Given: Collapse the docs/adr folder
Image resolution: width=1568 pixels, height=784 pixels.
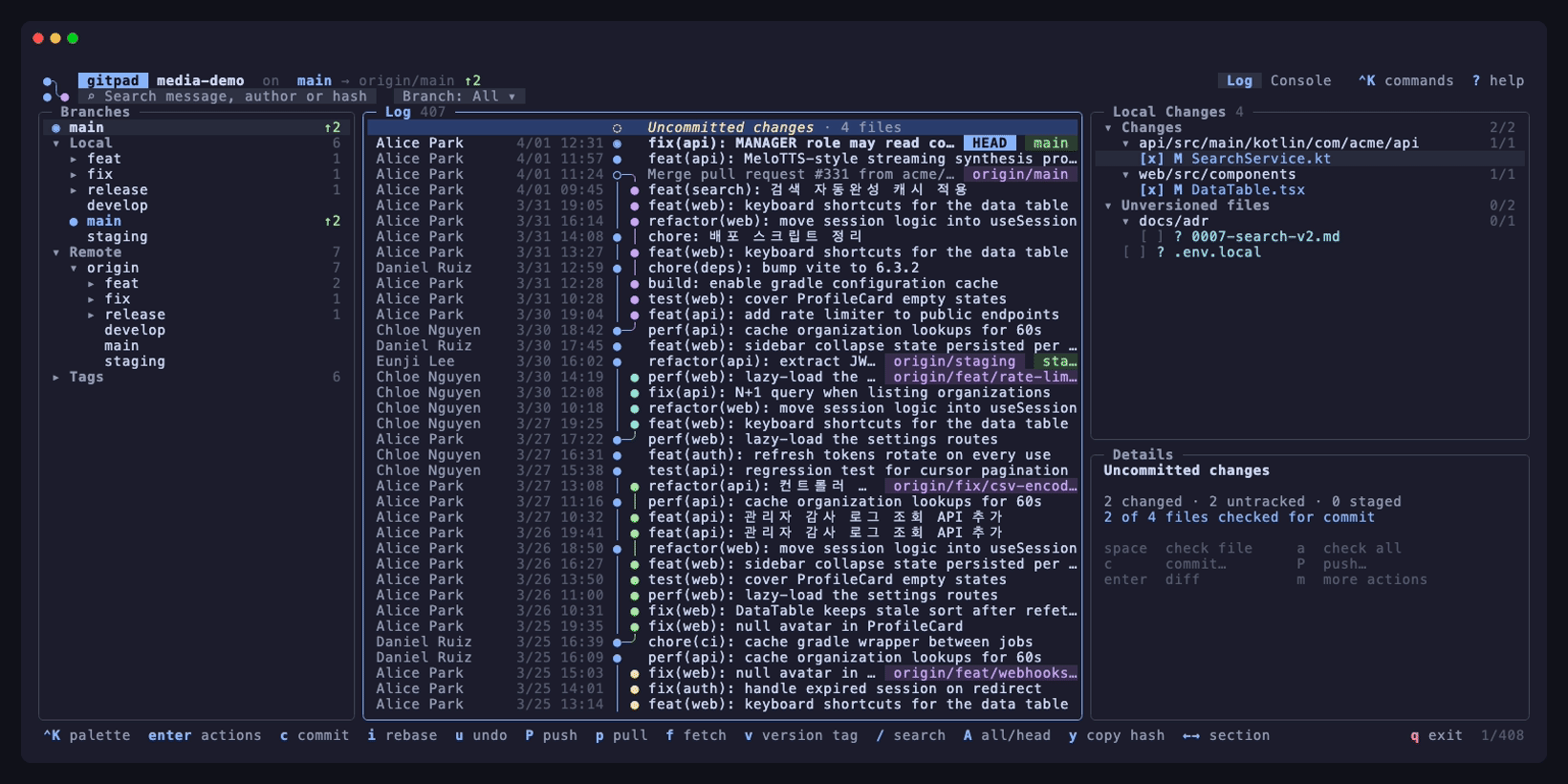Looking at the screenshot, I should (1125, 222).
